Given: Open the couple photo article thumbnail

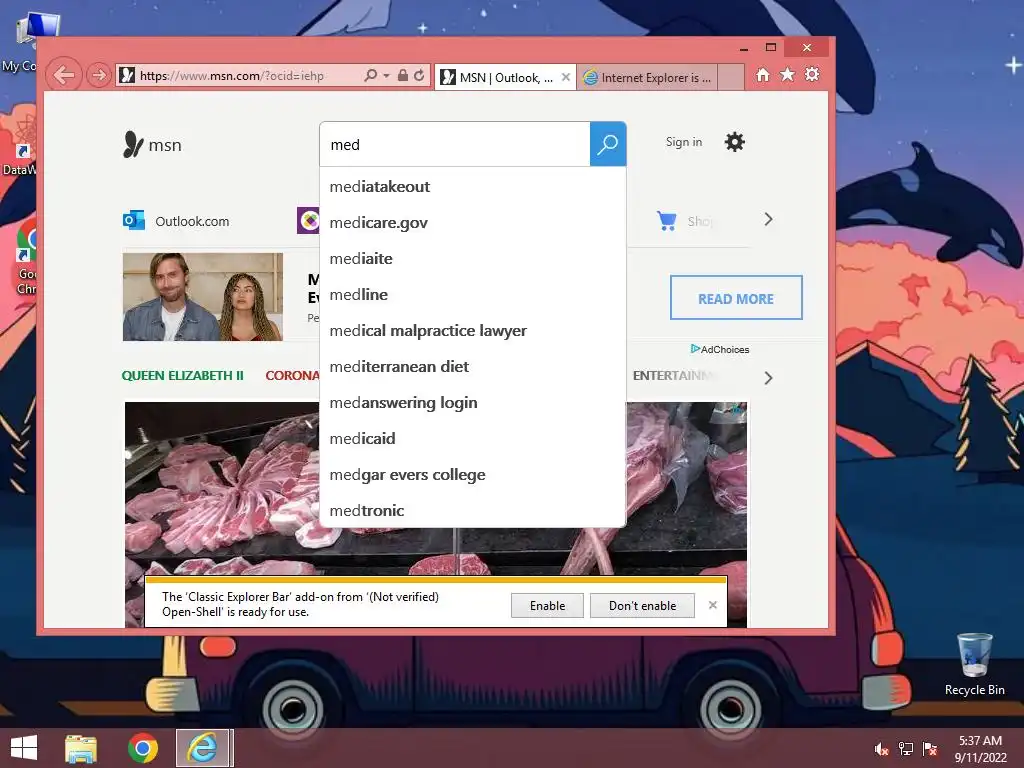Looking at the screenshot, I should tap(203, 297).
